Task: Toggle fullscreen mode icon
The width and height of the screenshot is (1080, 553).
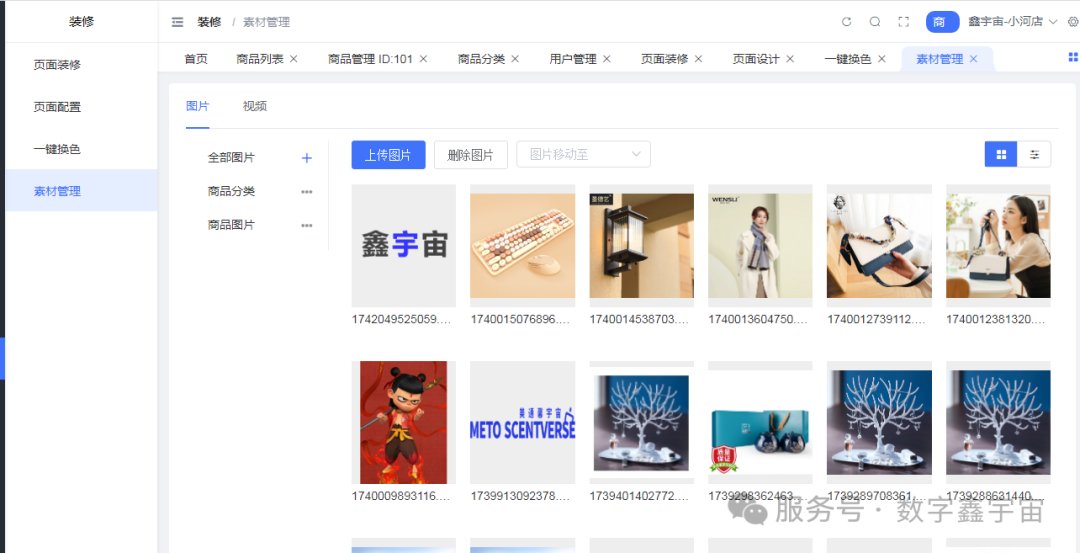Action: point(904,22)
